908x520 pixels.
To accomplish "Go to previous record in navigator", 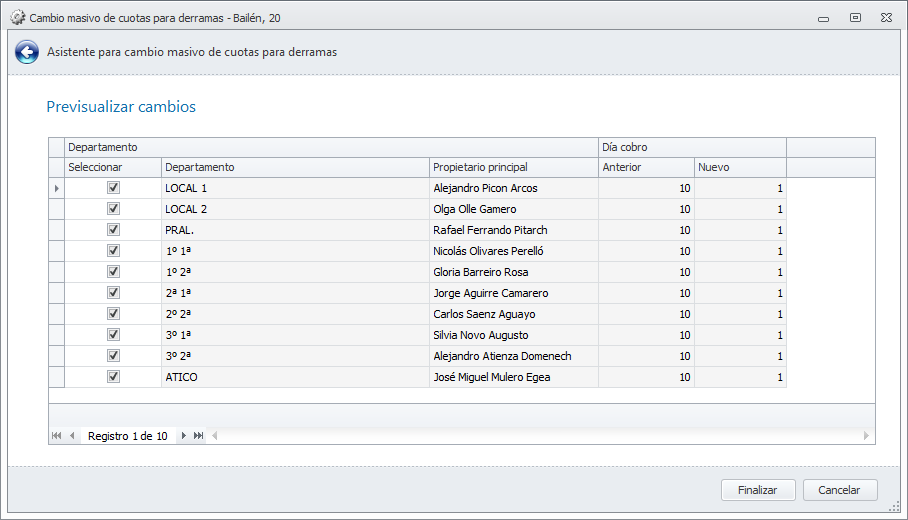I will [x=72, y=436].
